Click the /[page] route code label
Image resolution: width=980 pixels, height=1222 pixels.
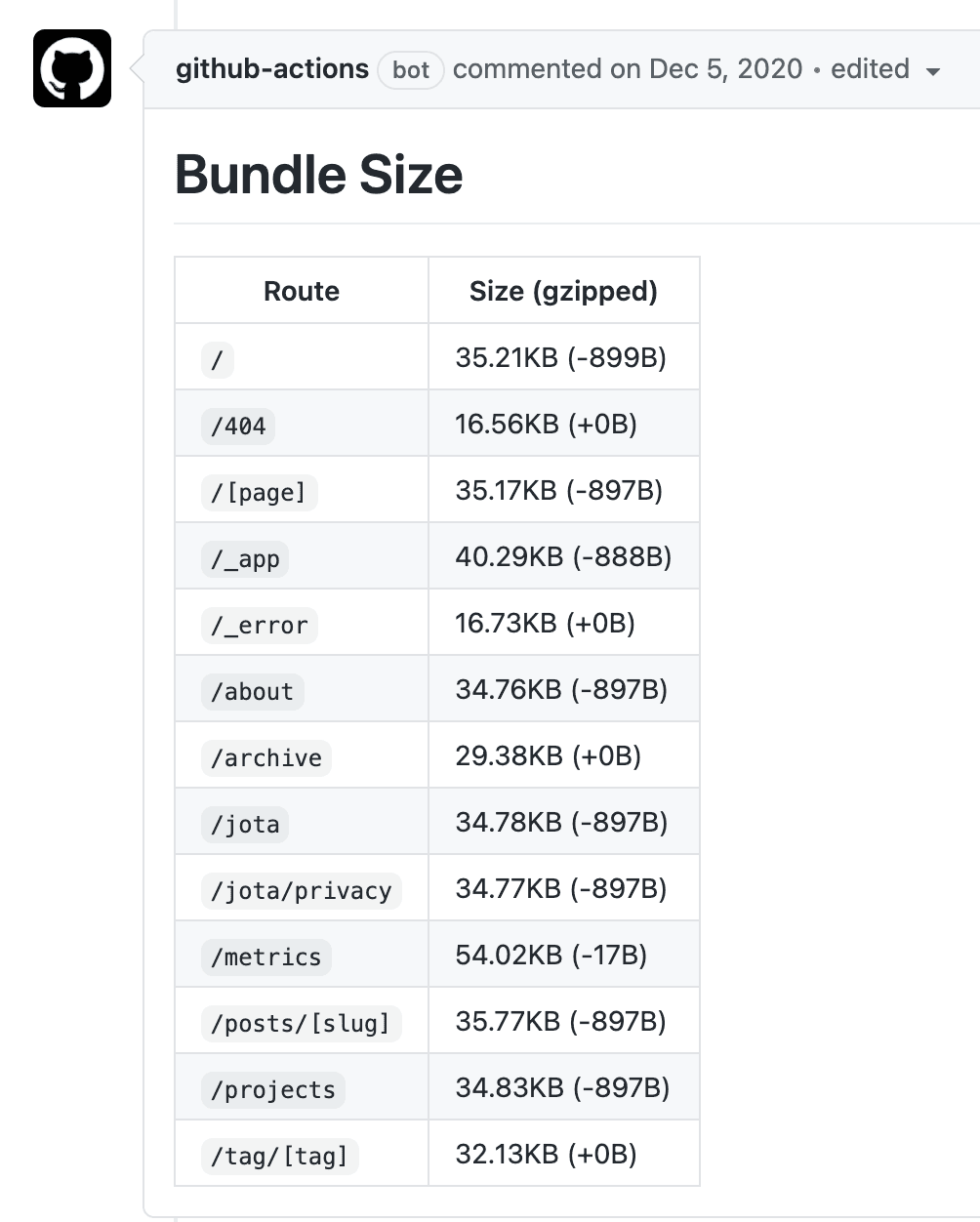[259, 492]
